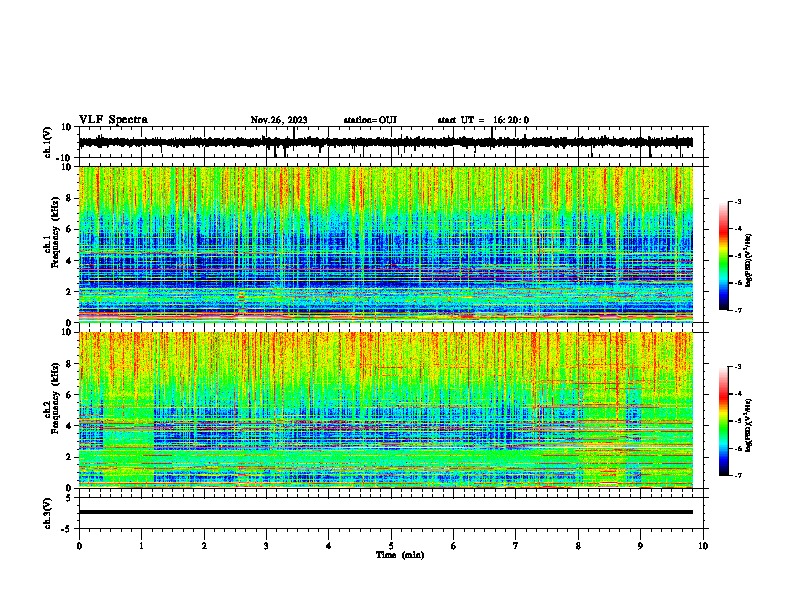Click the "Time (min)" axis label
792x612 pixels.
[x=400, y=555]
